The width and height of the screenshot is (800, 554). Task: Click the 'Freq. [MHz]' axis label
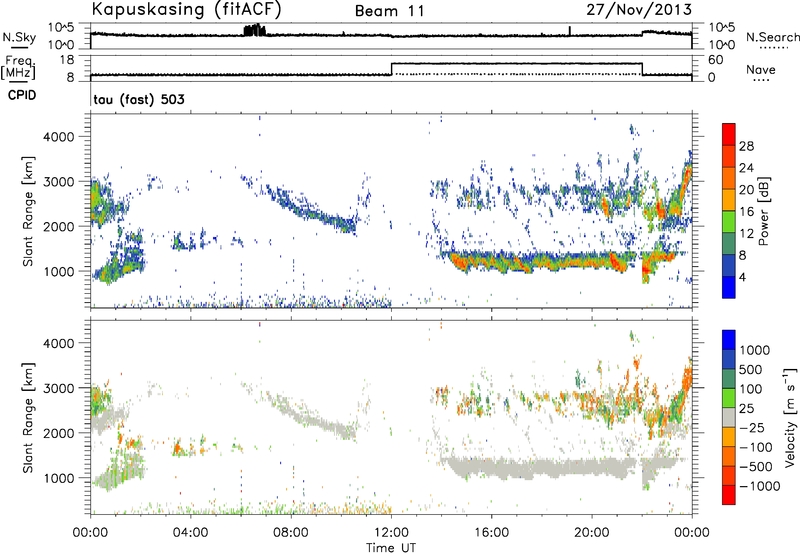18,68
